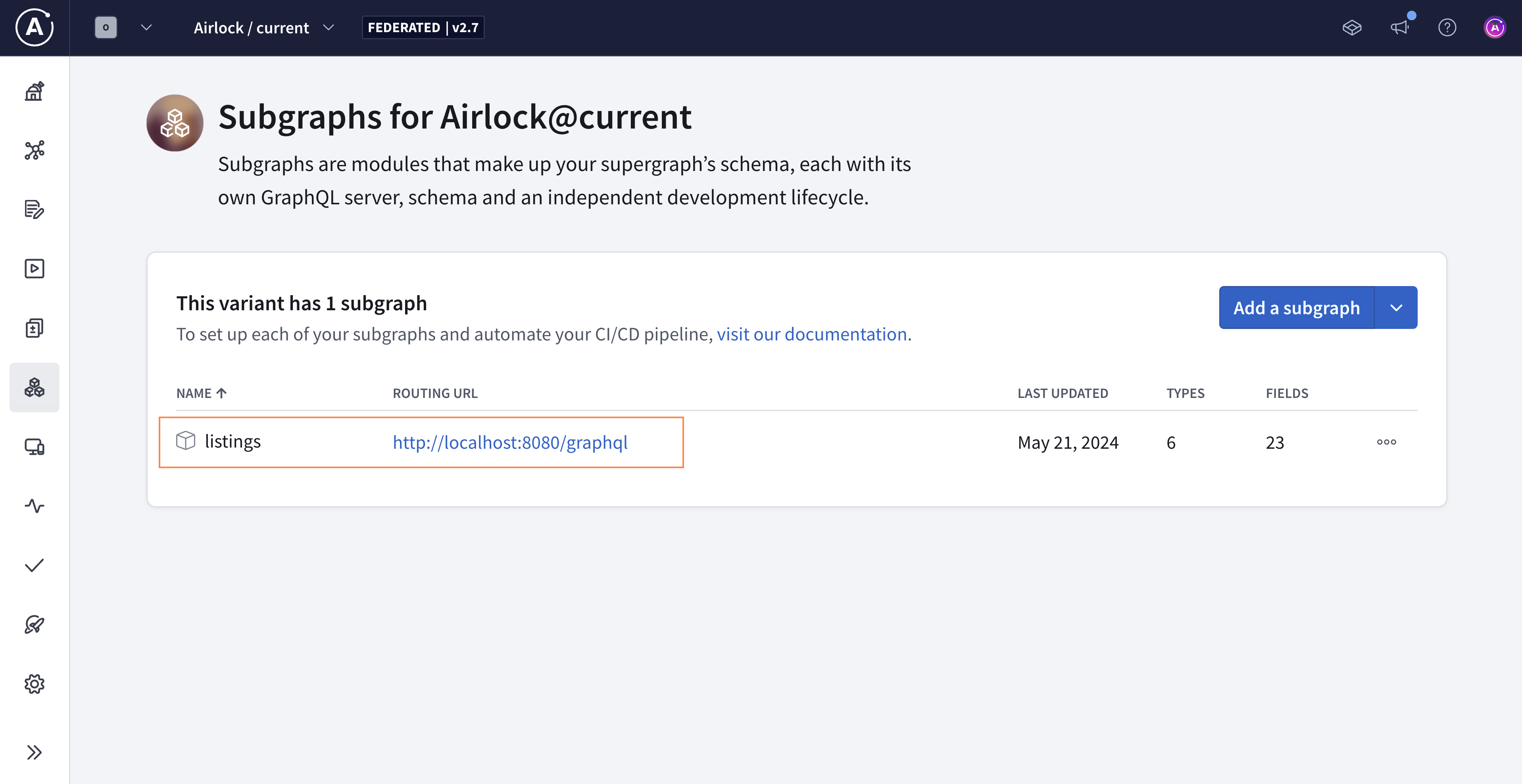Select the Schema graph icon in the sidebar
The image size is (1522, 784).
(34, 151)
